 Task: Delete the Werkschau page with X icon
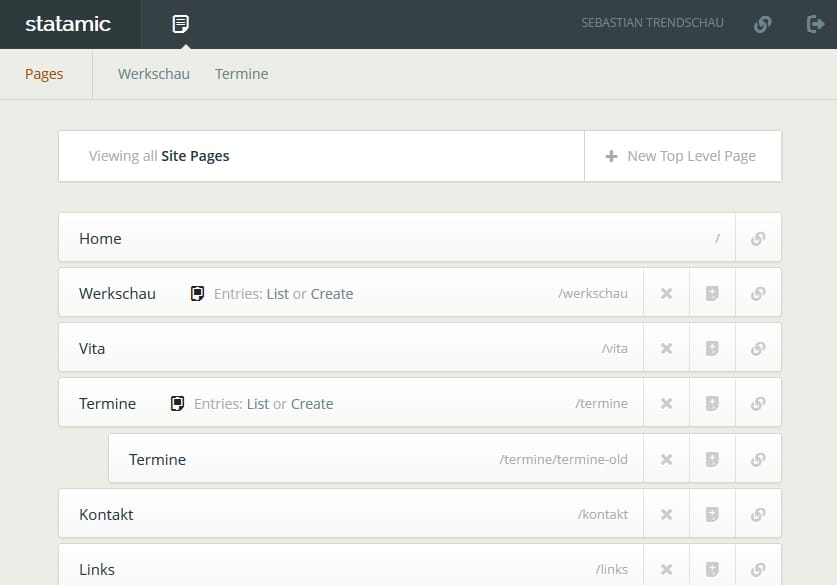point(666,294)
